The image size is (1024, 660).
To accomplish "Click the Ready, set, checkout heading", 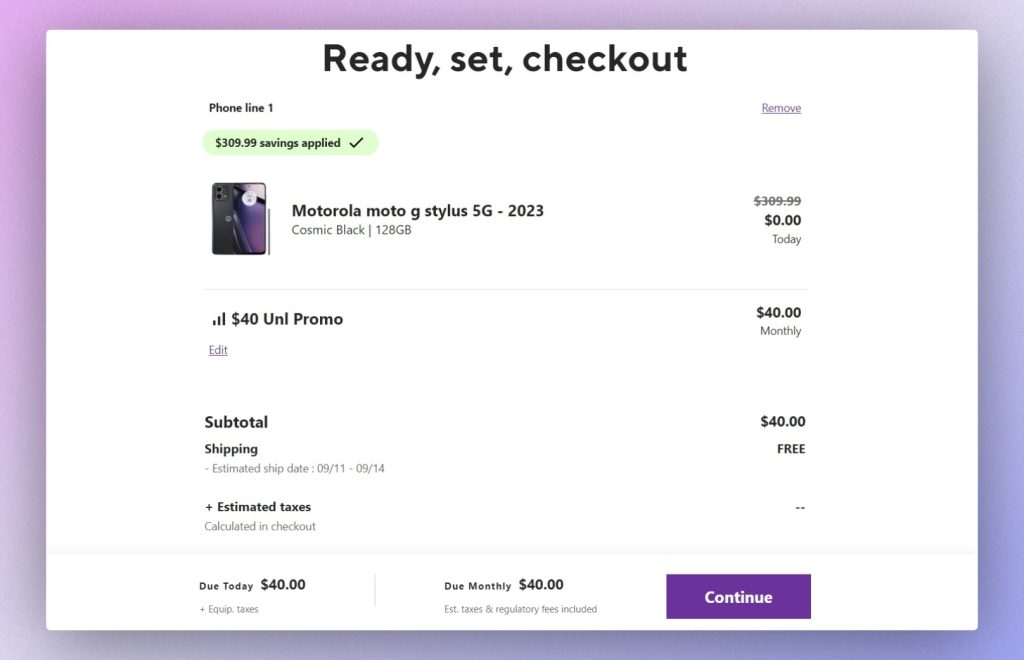I will coord(505,59).
